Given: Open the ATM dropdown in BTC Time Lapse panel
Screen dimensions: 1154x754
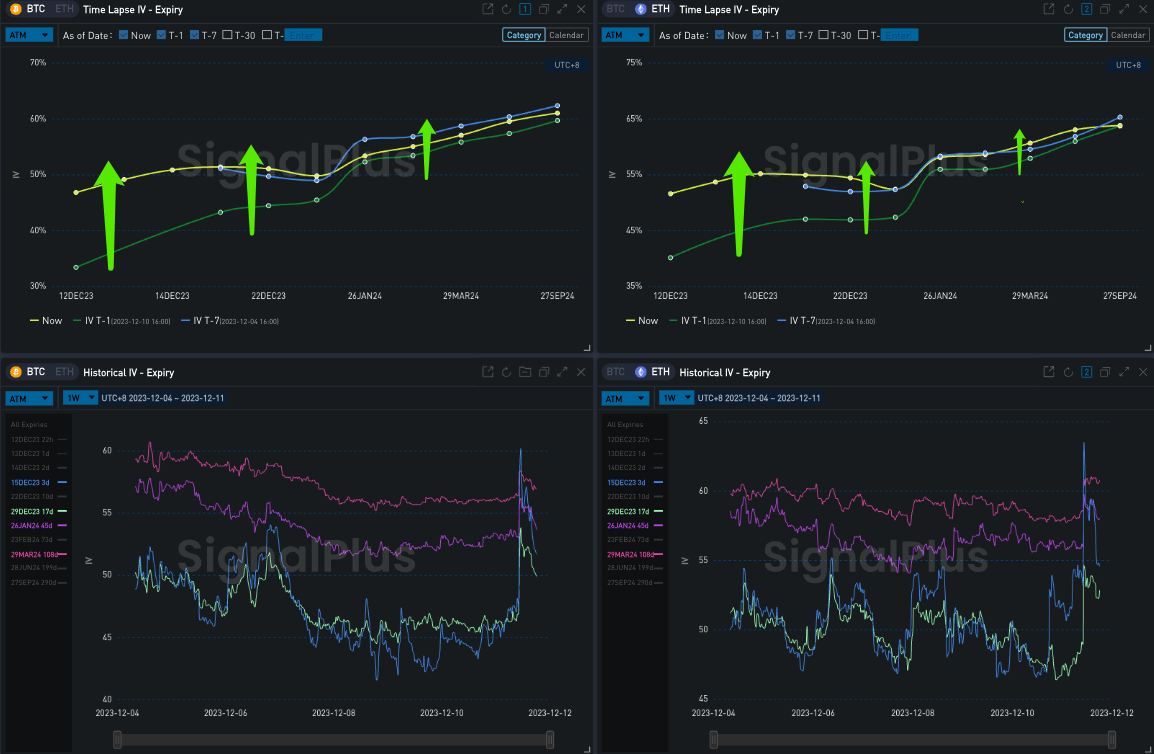Looking at the screenshot, I should (x=29, y=35).
